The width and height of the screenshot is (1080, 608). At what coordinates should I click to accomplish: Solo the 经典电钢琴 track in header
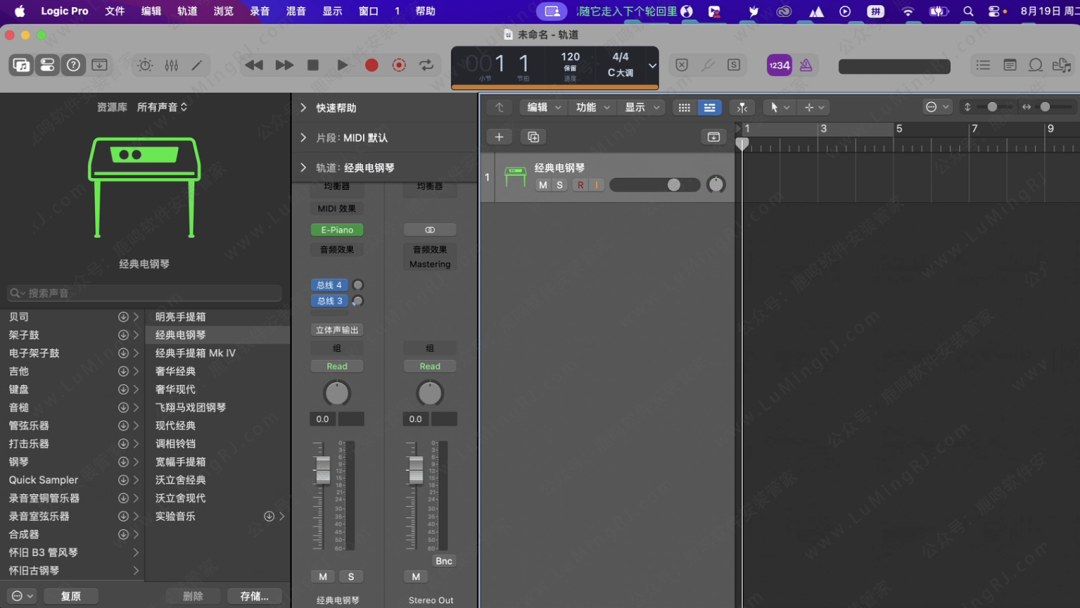560,185
